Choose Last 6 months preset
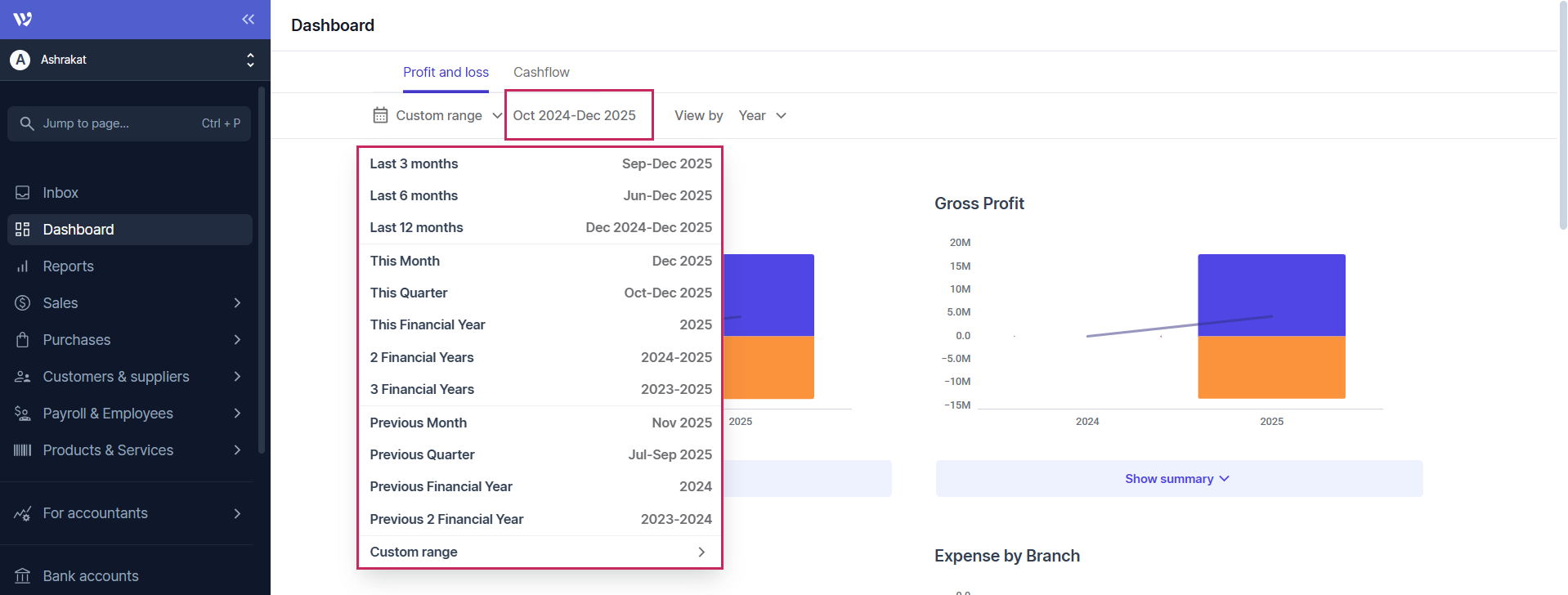Image resolution: width=1568 pixels, height=595 pixels. click(x=540, y=195)
